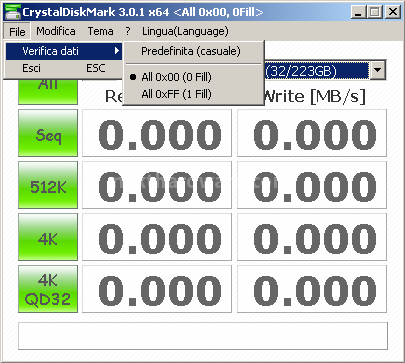Run the 4K QD32 benchmark
Screen dimensions: 405x363
48,289
